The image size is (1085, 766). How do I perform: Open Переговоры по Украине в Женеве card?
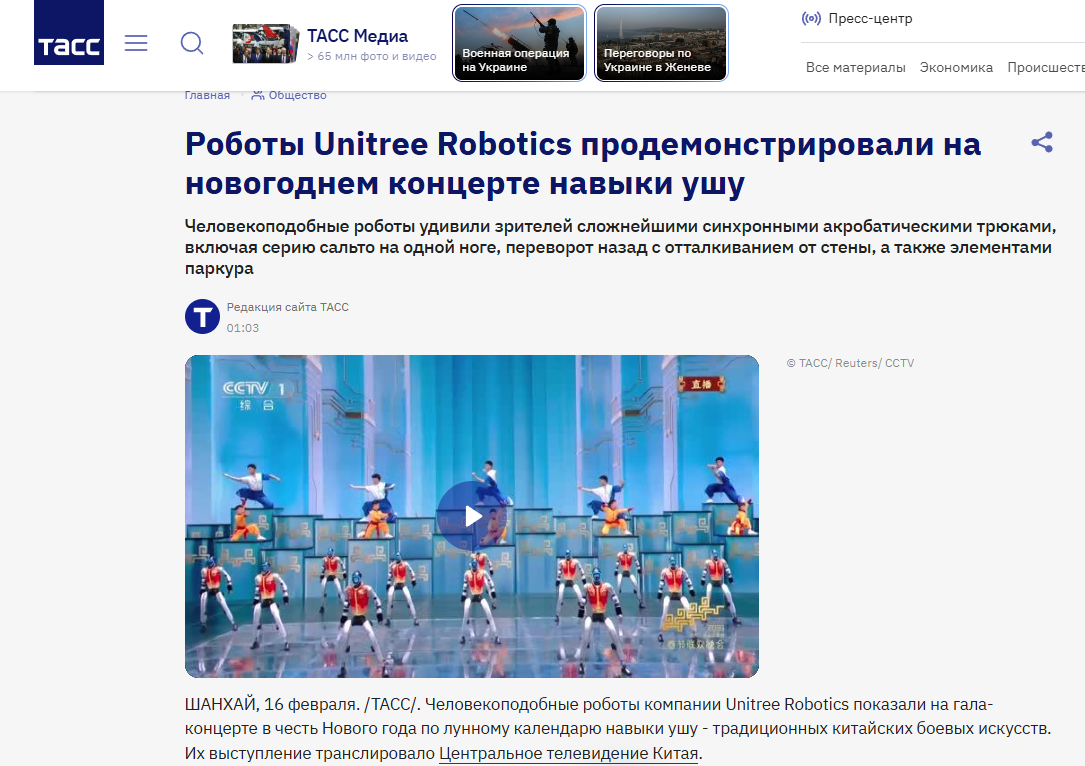(661, 43)
